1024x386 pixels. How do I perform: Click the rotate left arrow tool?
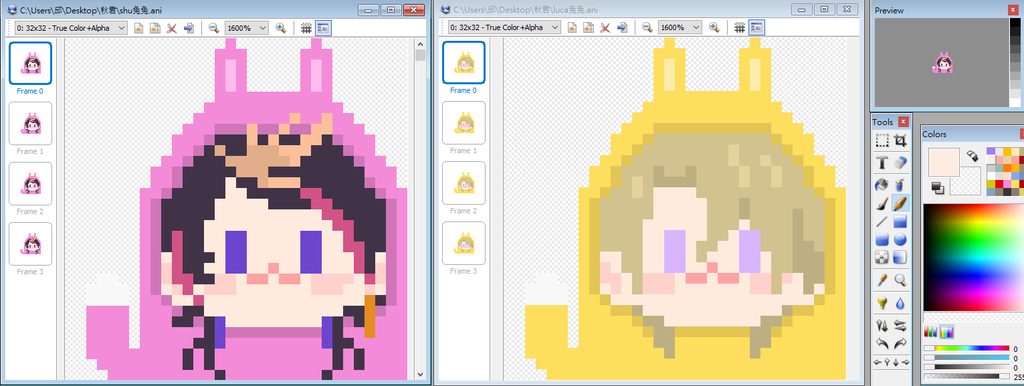(x=882, y=344)
